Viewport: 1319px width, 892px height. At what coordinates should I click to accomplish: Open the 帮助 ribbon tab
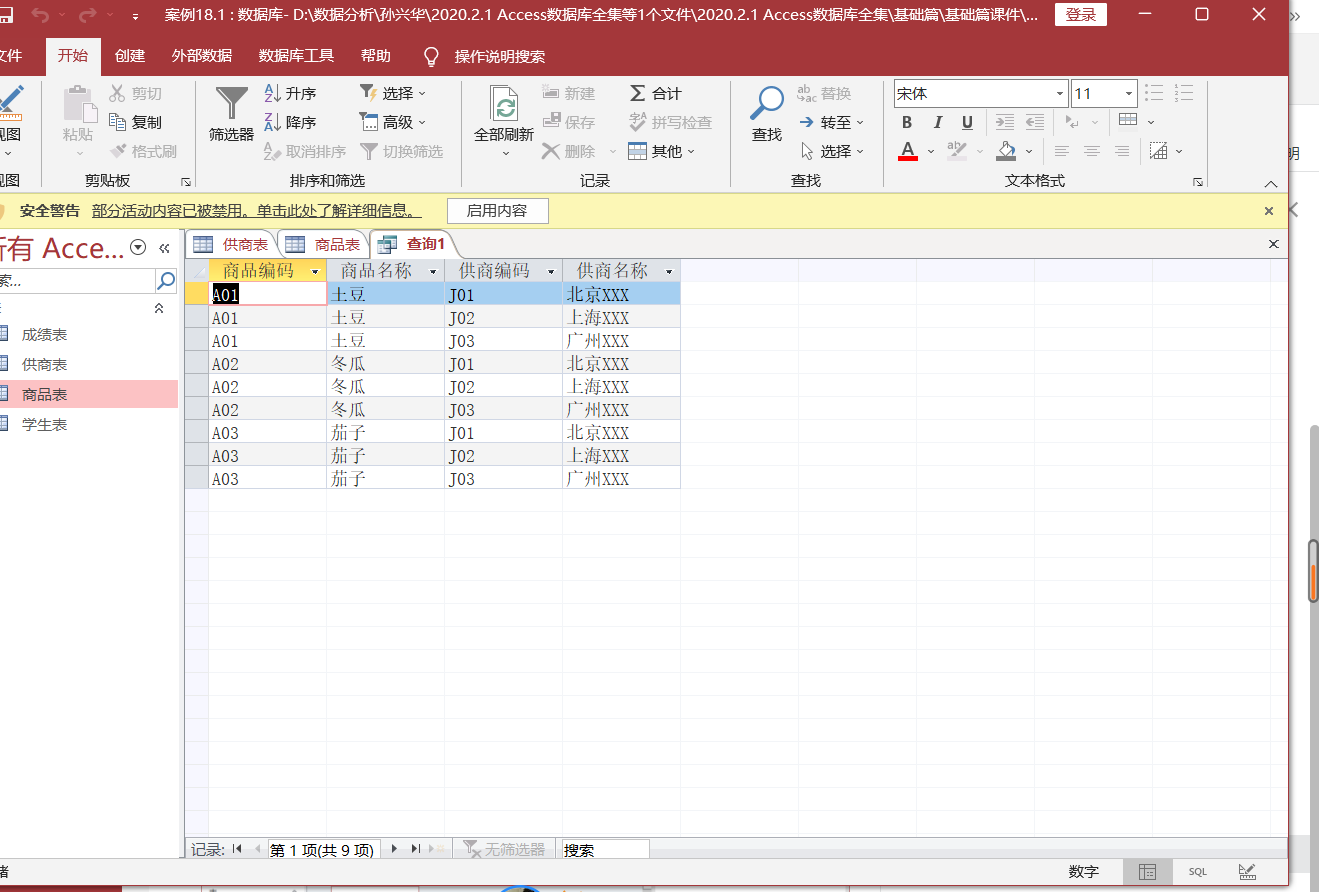[x=376, y=56]
